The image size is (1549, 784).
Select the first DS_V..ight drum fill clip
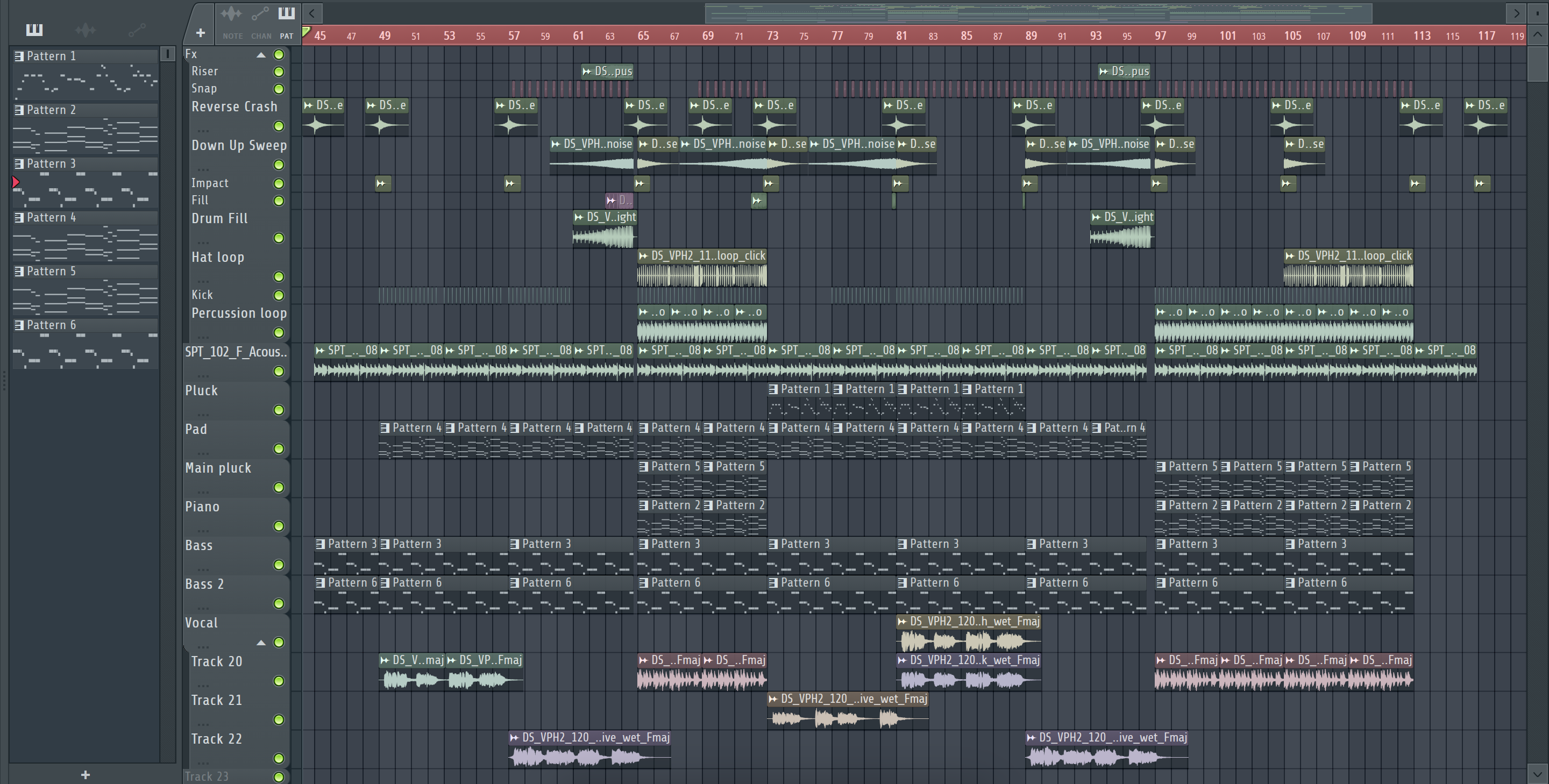605,230
